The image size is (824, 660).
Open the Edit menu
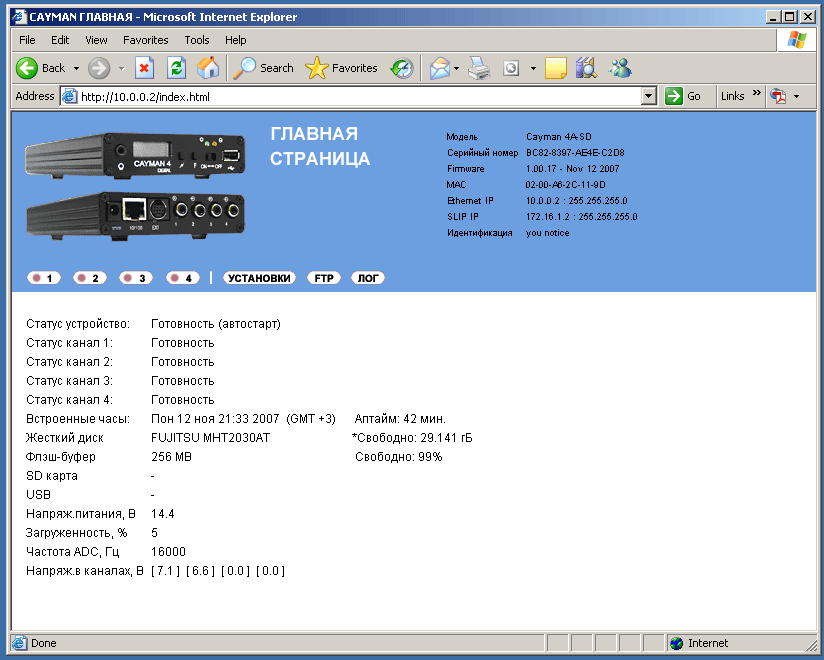click(60, 40)
